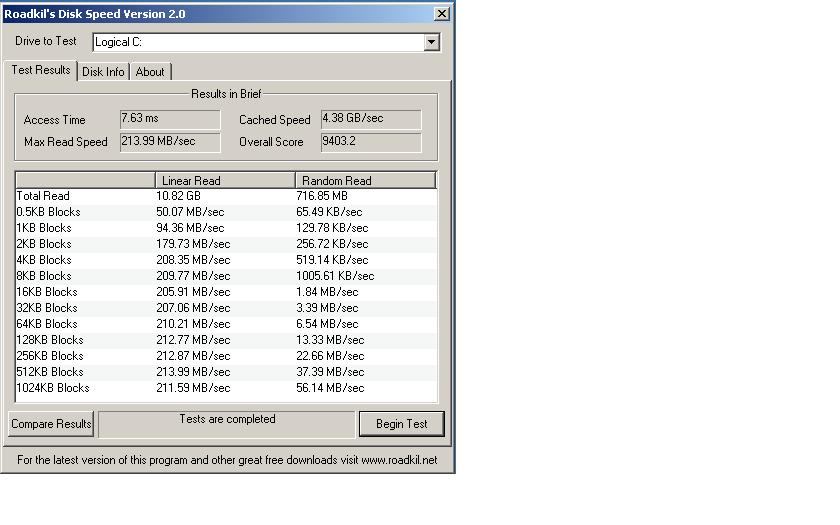Click the 205.91 MB/sec value

(193, 292)
